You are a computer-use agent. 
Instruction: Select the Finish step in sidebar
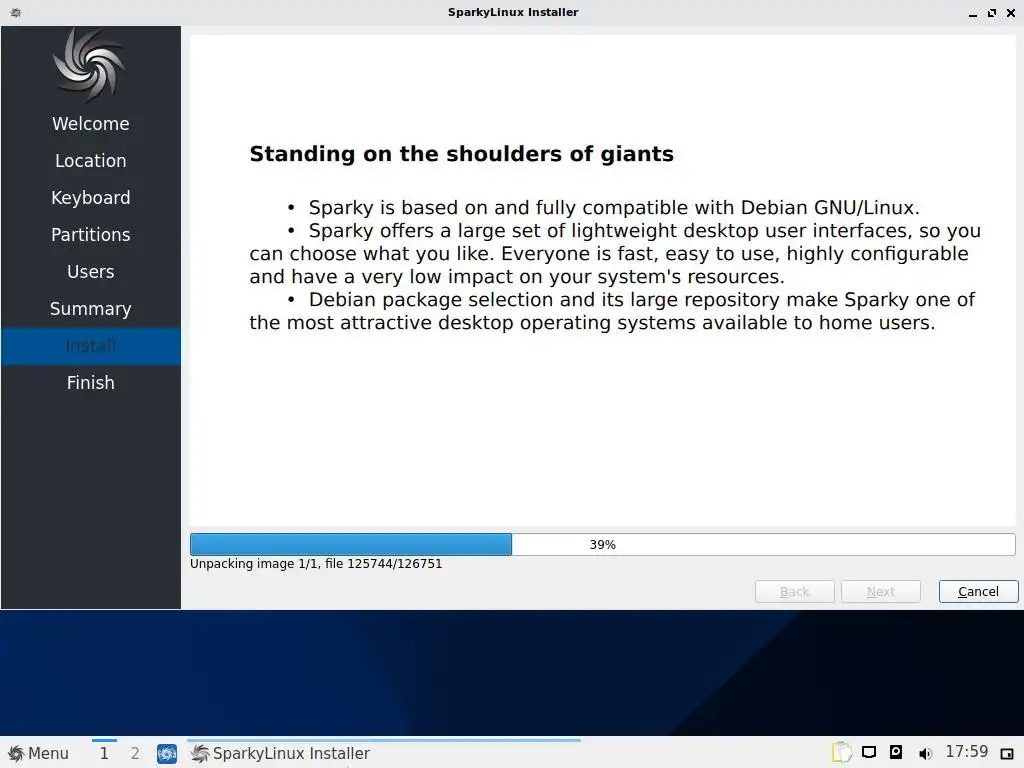click(x=91, y=383)
